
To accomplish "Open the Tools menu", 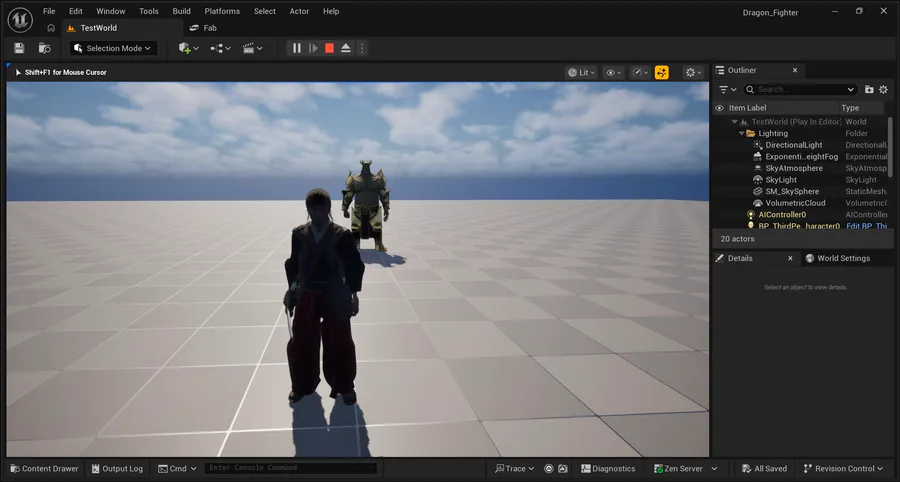I will click(x=149, y=11).
